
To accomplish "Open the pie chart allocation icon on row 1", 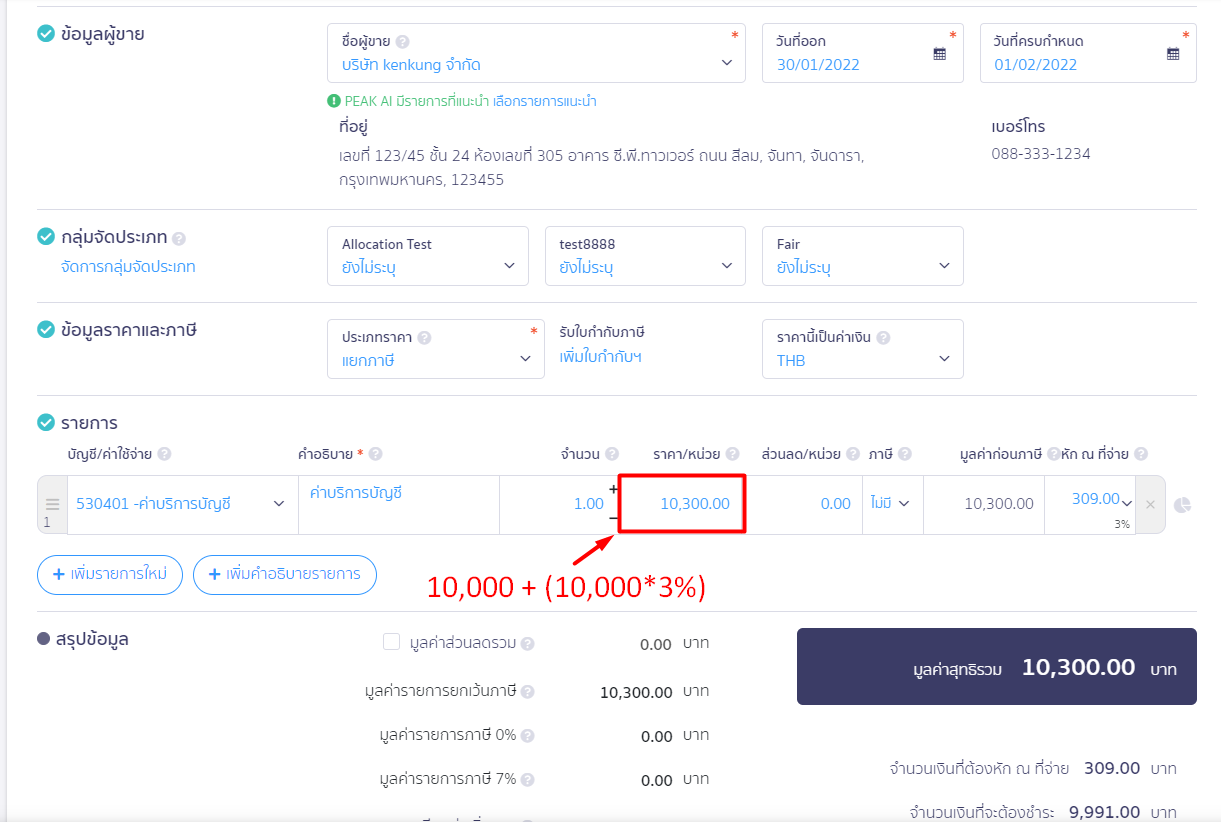I will [1182, 504].
